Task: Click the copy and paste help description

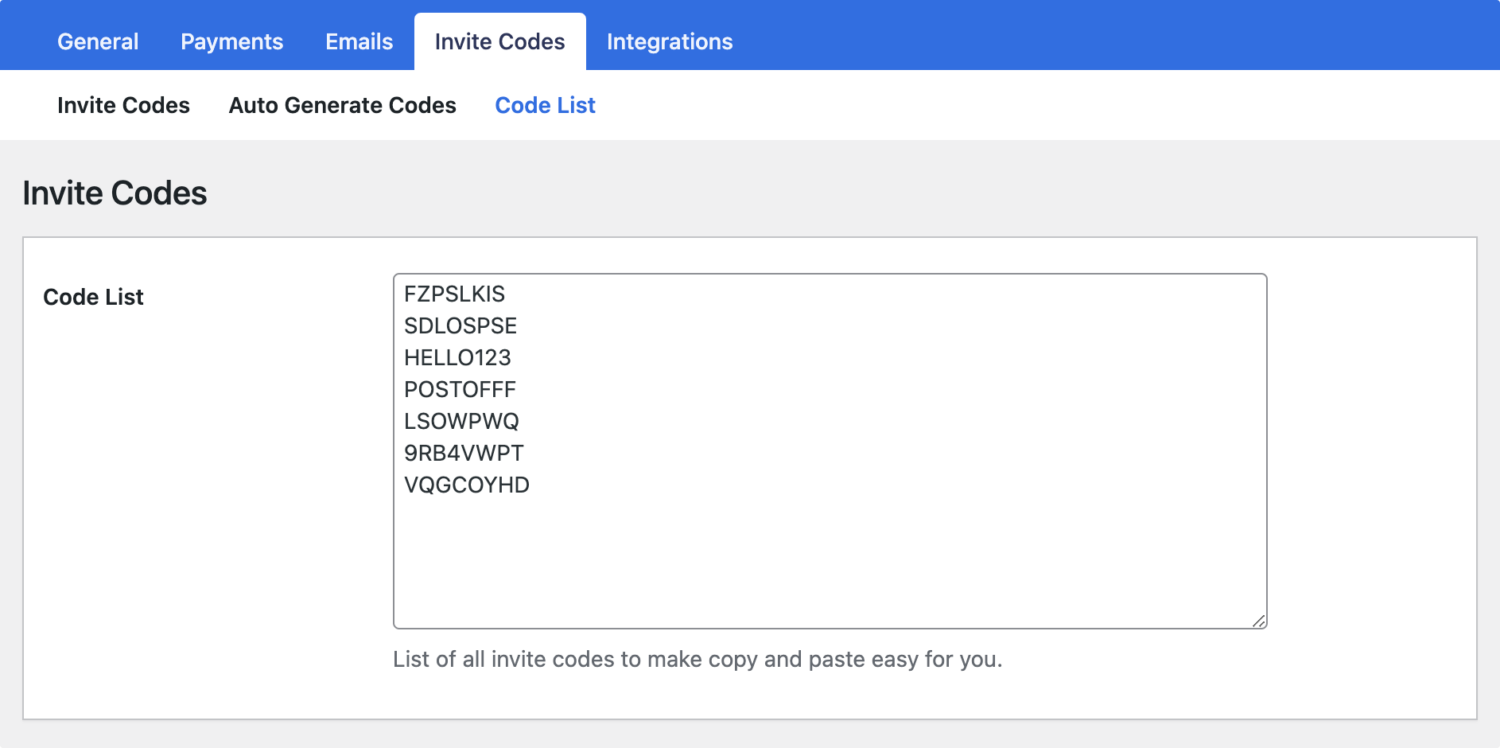Action: (698, 660)
